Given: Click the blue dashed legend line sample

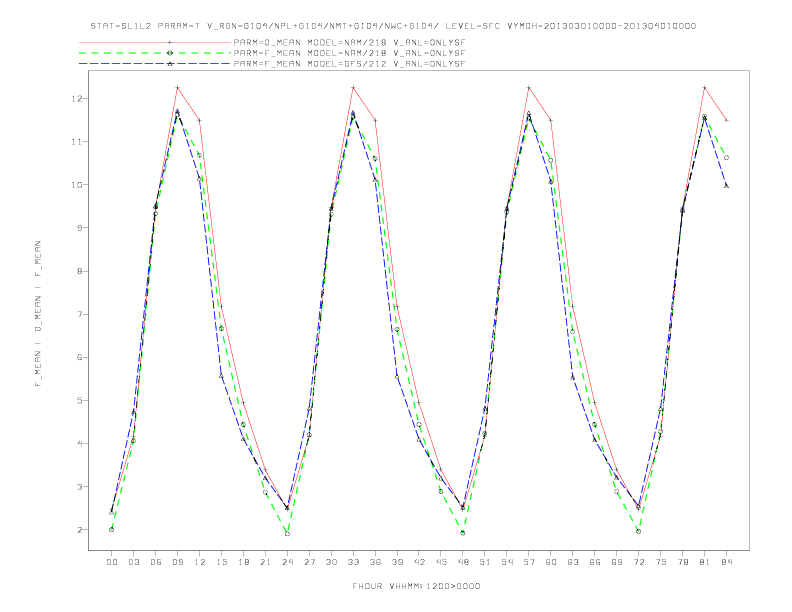Looking at the screenshot, I should (x=155, y=64).
